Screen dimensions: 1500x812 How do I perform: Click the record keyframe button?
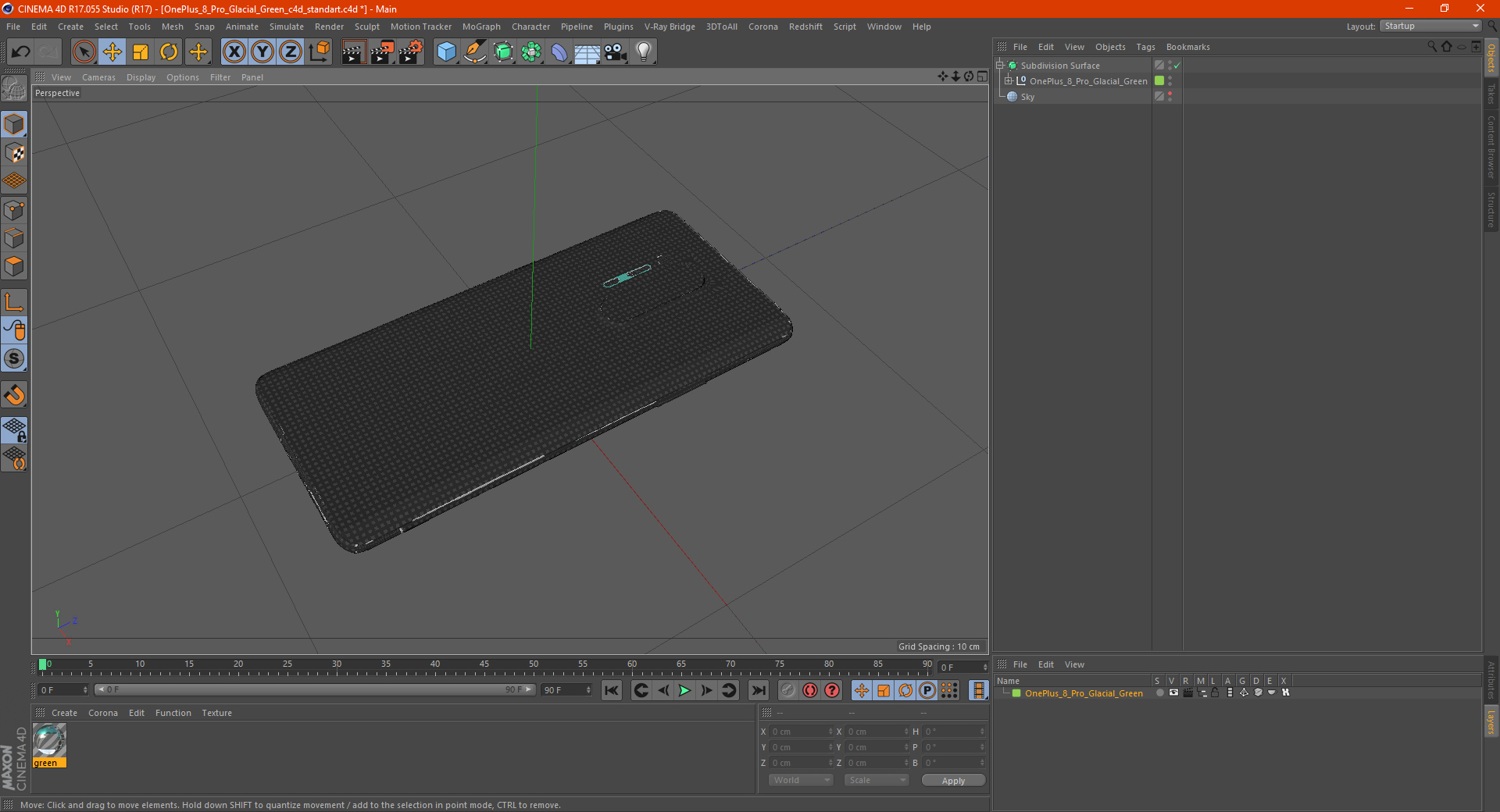(788, 690)
